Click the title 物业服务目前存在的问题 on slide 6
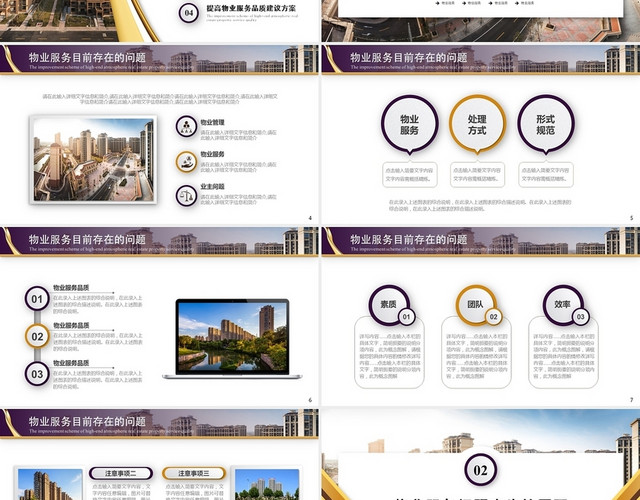Screen dimensions: 640x500 click(87, 239)
